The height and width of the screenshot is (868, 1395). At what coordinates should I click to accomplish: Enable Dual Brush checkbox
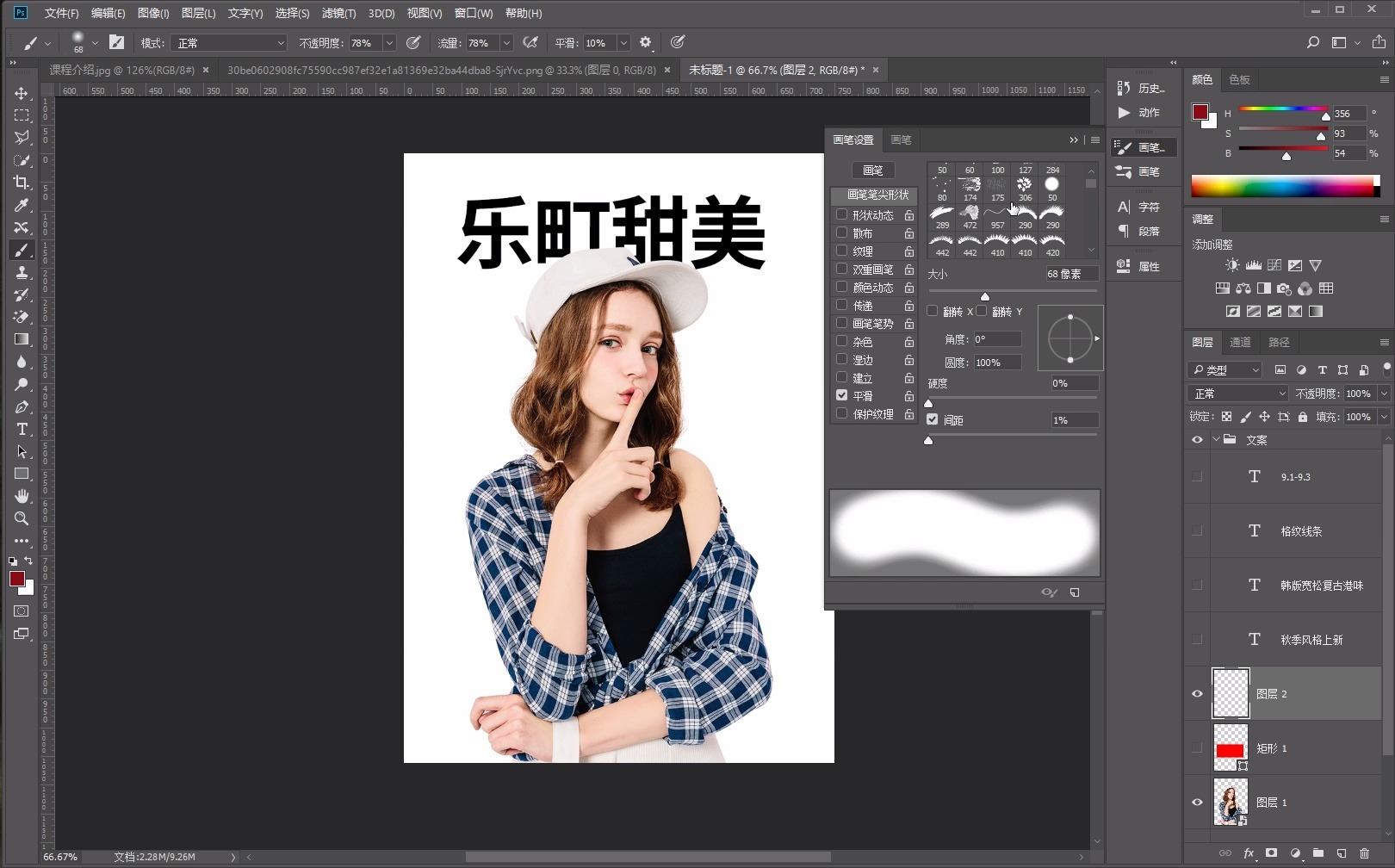point(842,269)
